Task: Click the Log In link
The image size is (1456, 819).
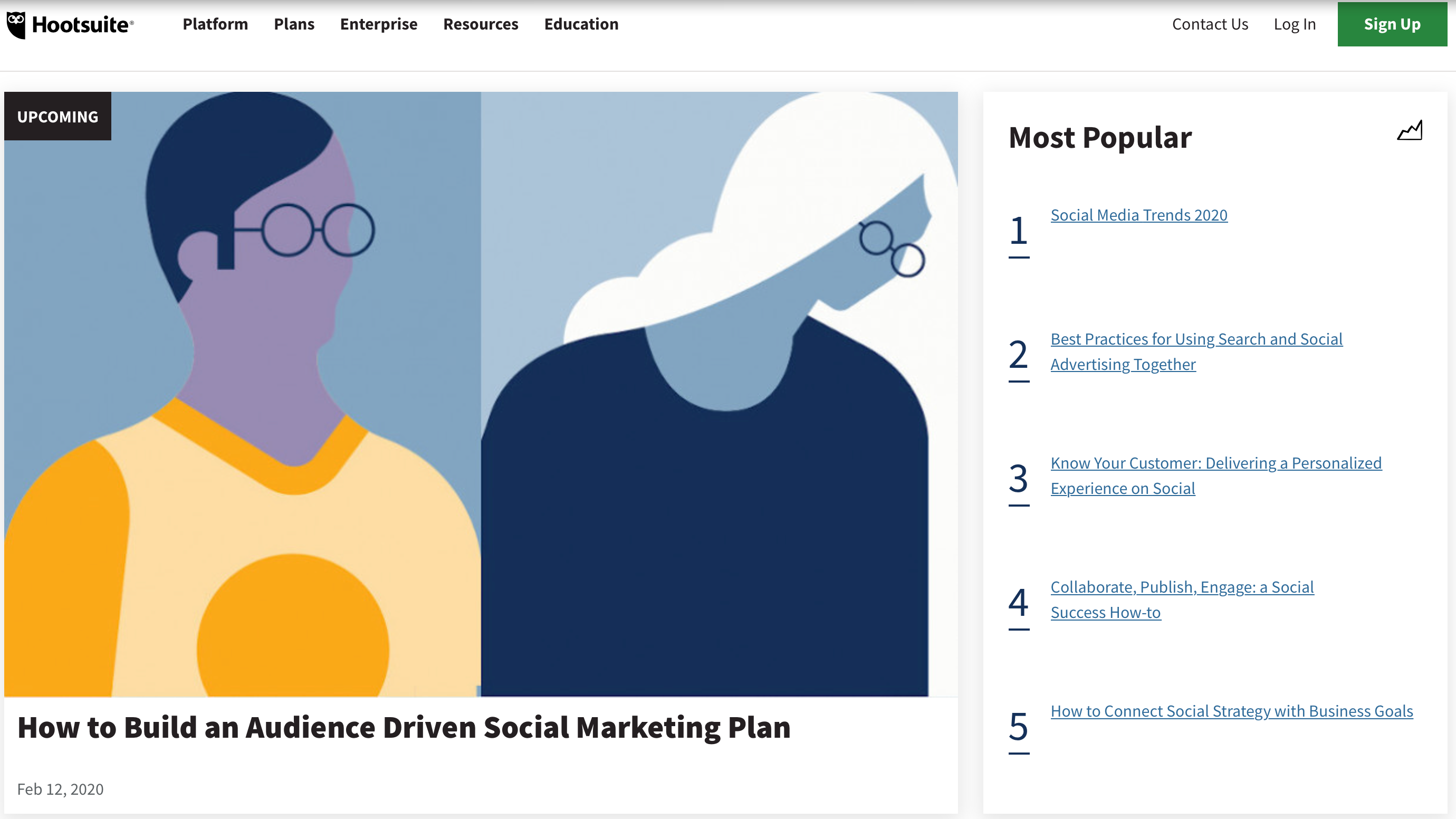Action: tap(1295, 24)
